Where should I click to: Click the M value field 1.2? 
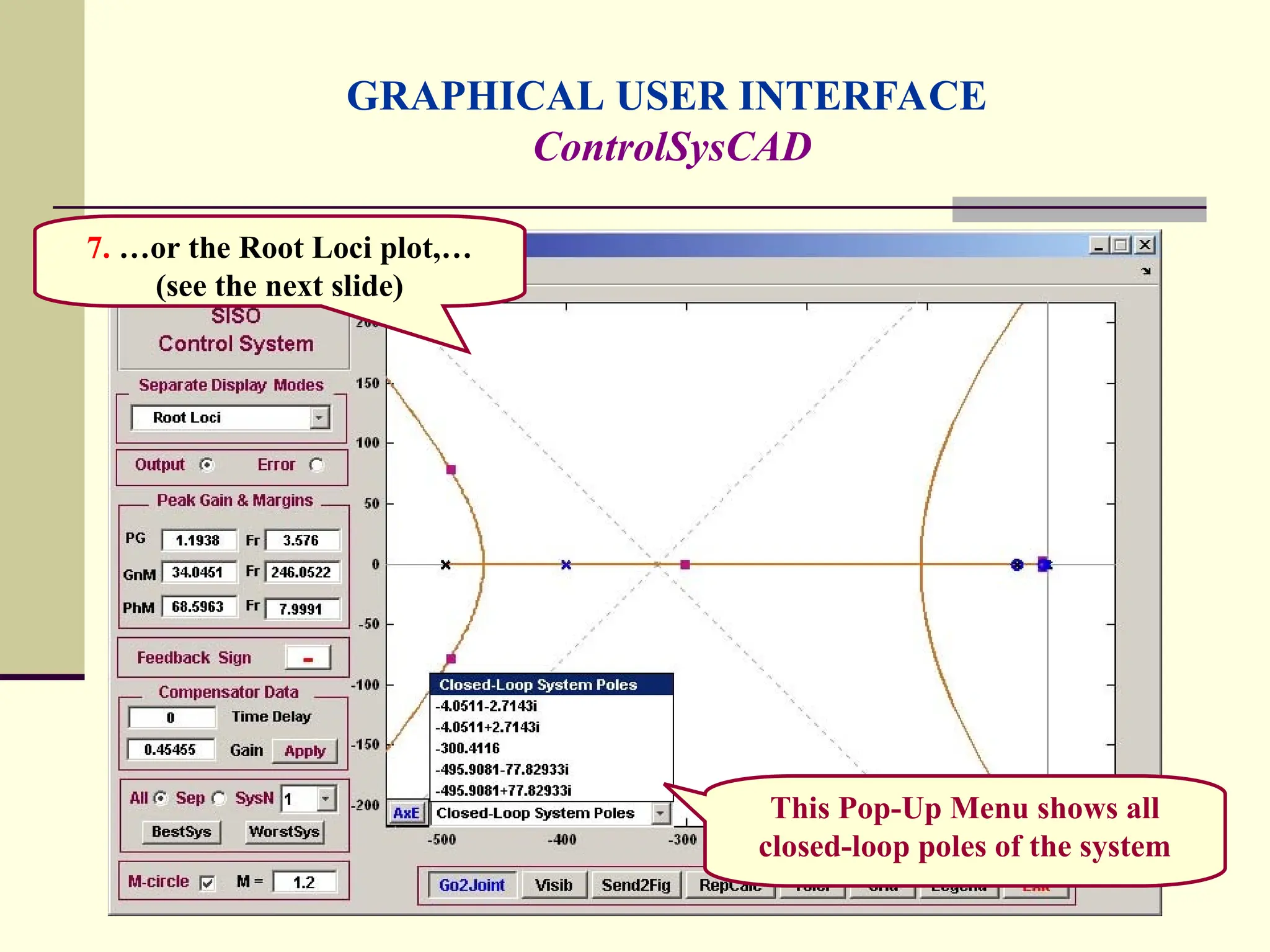click(x=304, y=883)
